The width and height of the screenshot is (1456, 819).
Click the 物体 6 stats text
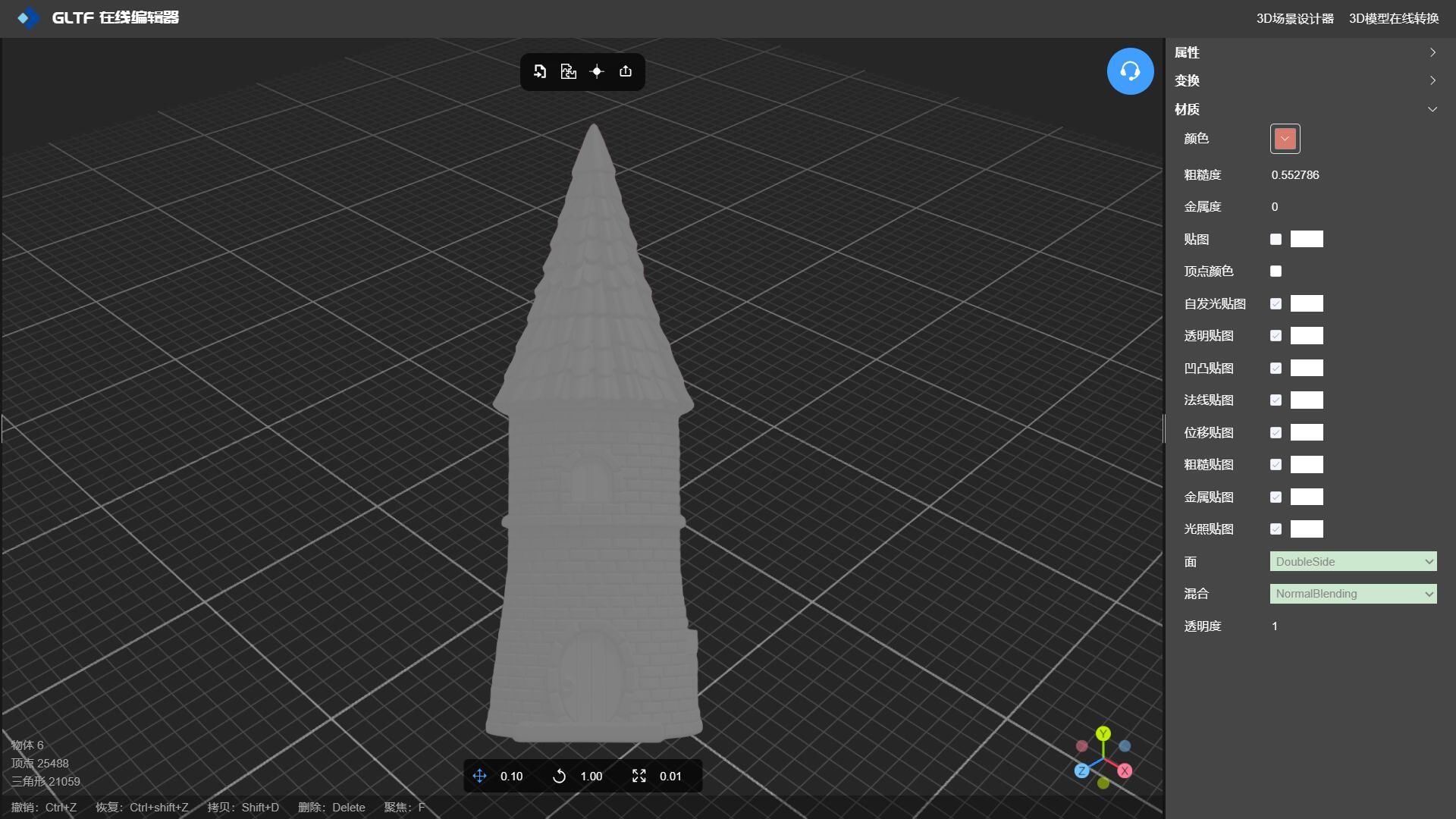click(27, 745)
